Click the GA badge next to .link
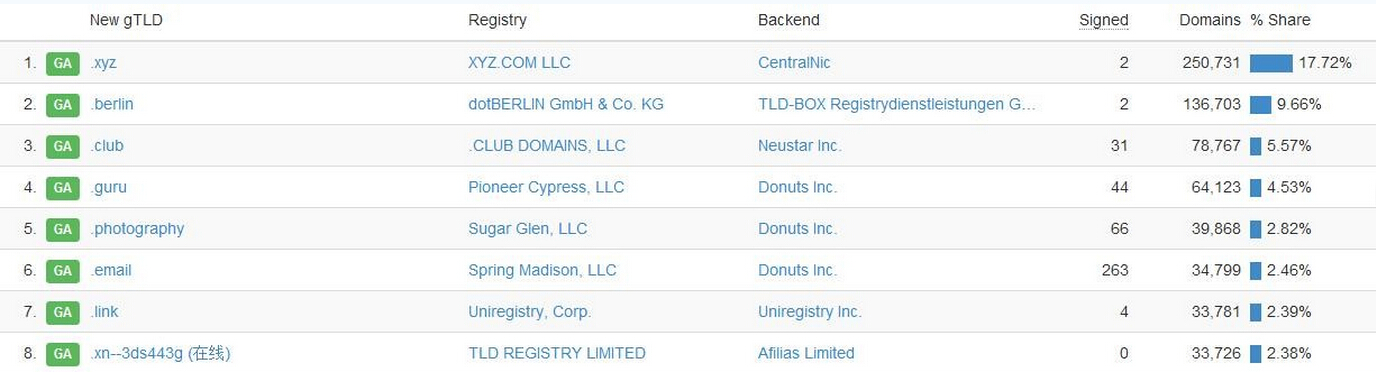 tap(63, 312)
